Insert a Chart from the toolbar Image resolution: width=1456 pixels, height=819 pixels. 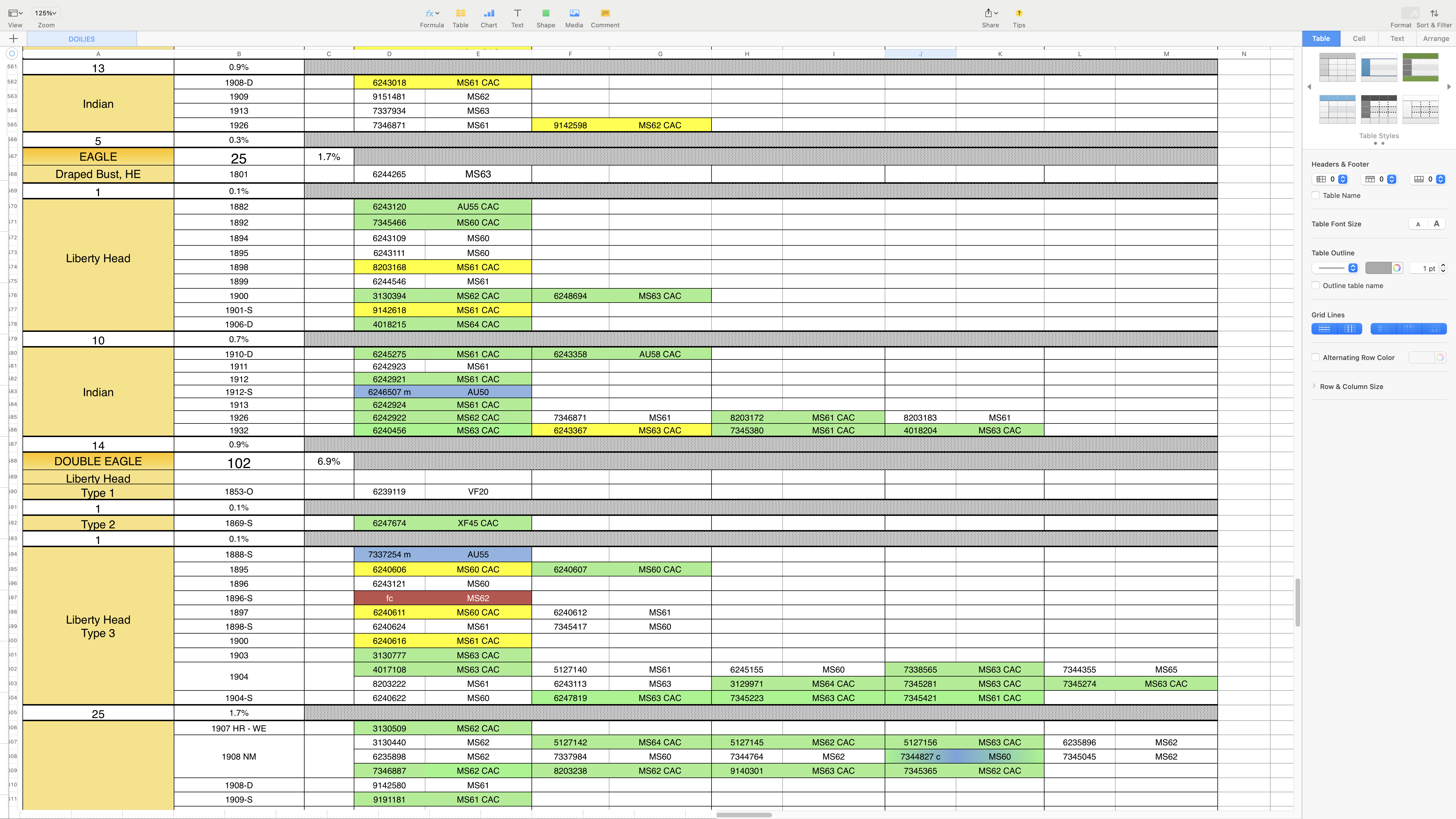pyautogui.click(x=488, y=14)
